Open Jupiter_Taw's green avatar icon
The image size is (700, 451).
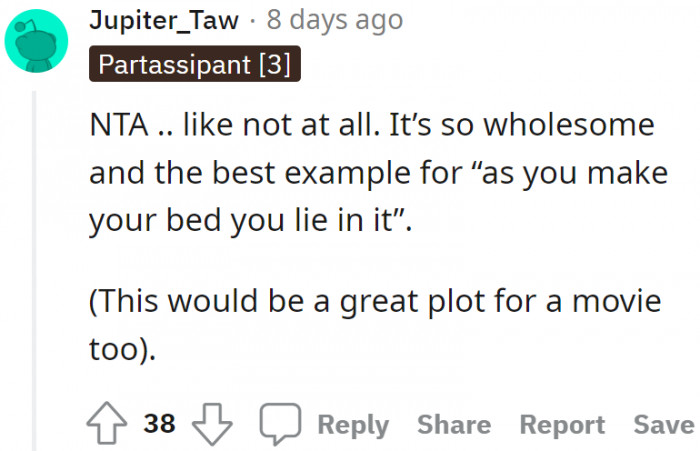point(37,42)
